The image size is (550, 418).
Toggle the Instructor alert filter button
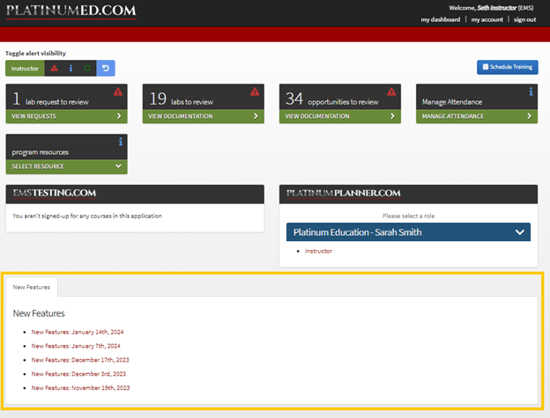click(x=25, y=68)
